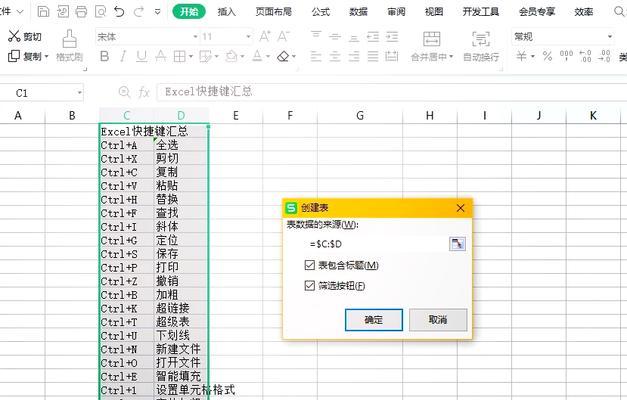Switch to the 公式 tab

321,12
